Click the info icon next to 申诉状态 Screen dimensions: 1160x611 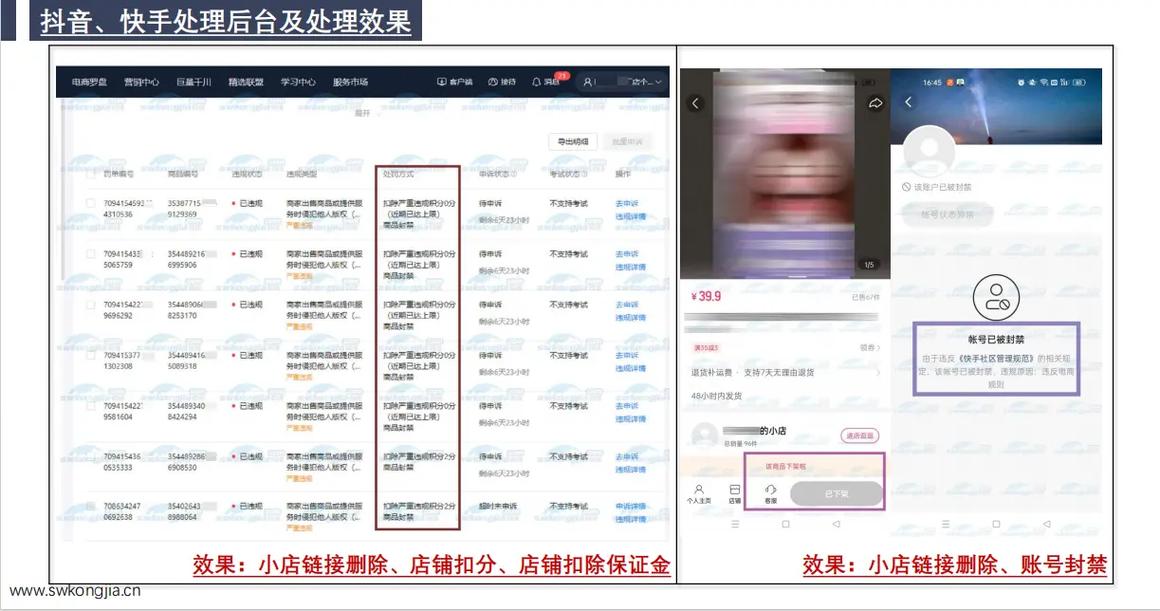tap(513, 174)
